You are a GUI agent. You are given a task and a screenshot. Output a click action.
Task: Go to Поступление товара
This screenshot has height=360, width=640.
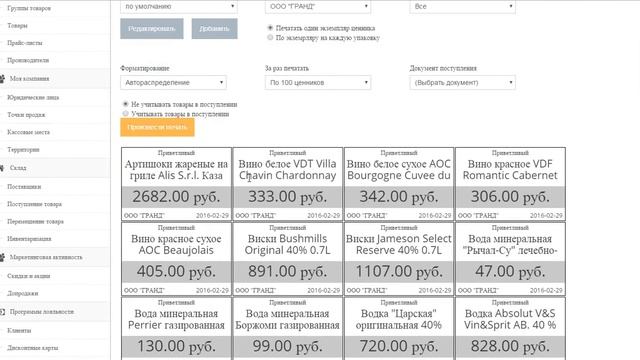click(35, 204)
